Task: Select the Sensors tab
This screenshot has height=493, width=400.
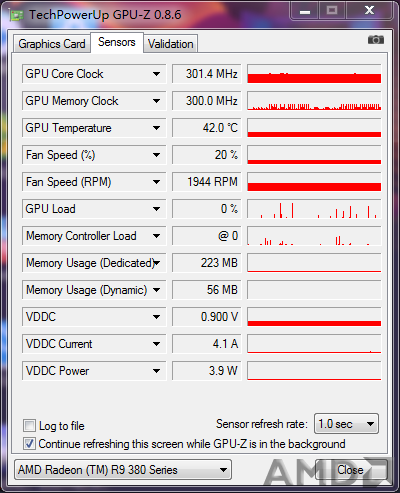Action: (x=117, y=42)
